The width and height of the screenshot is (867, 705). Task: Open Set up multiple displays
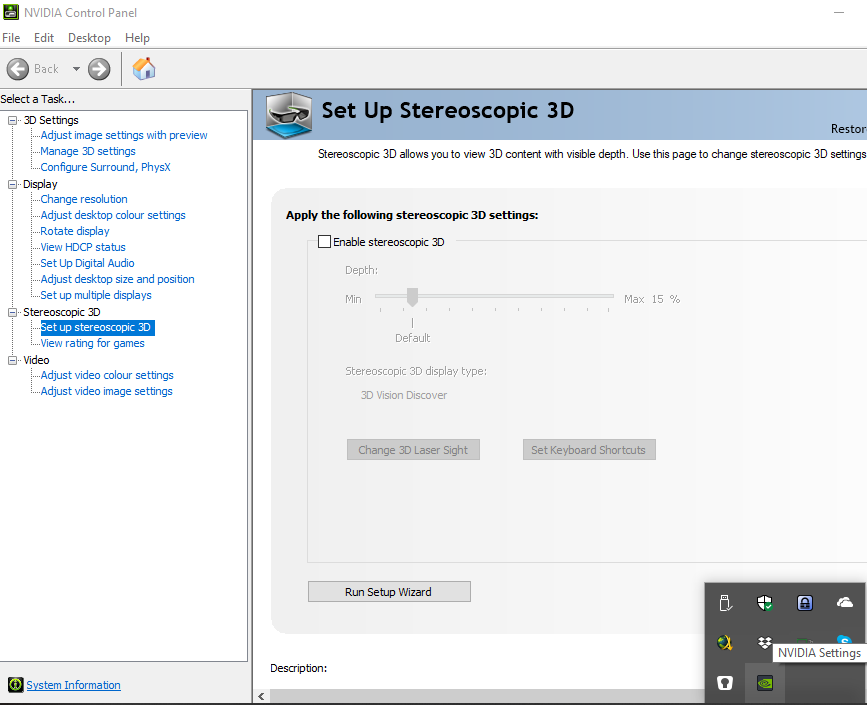point(96,295)
